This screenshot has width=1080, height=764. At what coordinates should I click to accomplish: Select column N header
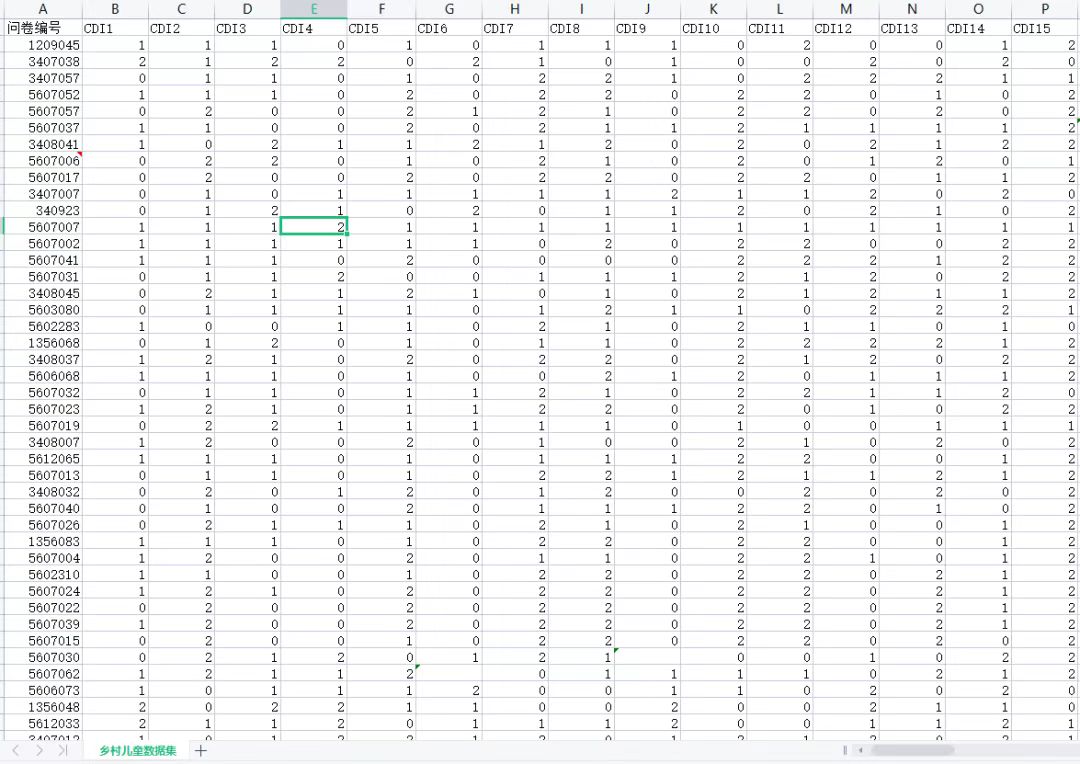coord(911,9)
